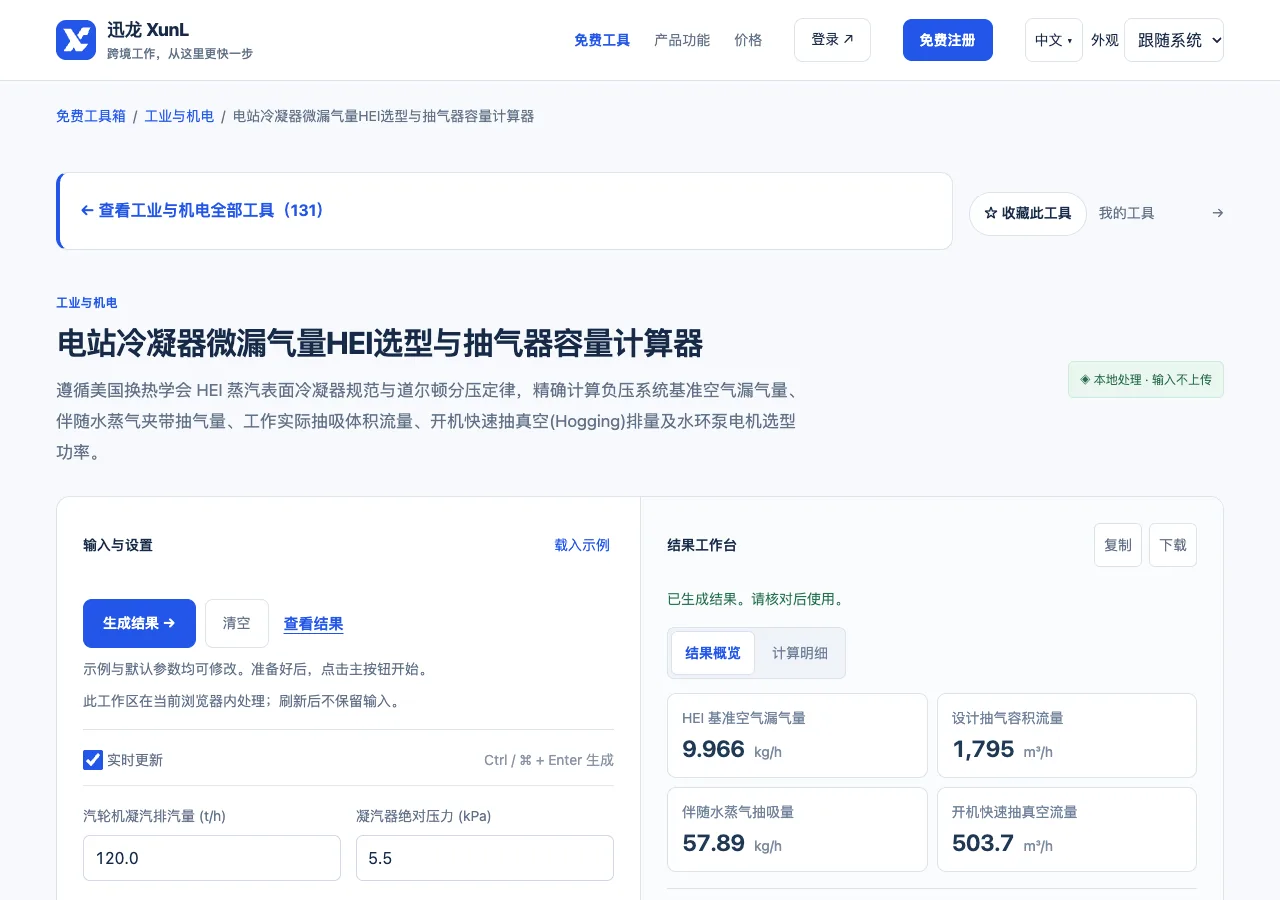Click the 57.89 kg/h result value
This screenshot has height=900, width=1280.
tap(732, 843)
